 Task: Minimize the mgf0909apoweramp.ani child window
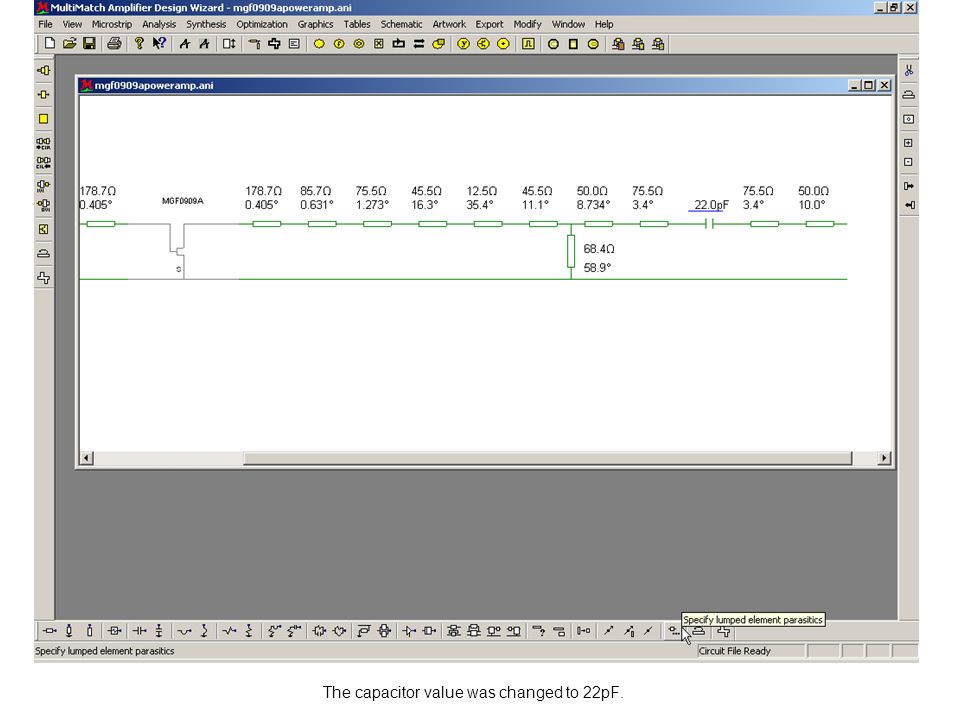(855, 85)
